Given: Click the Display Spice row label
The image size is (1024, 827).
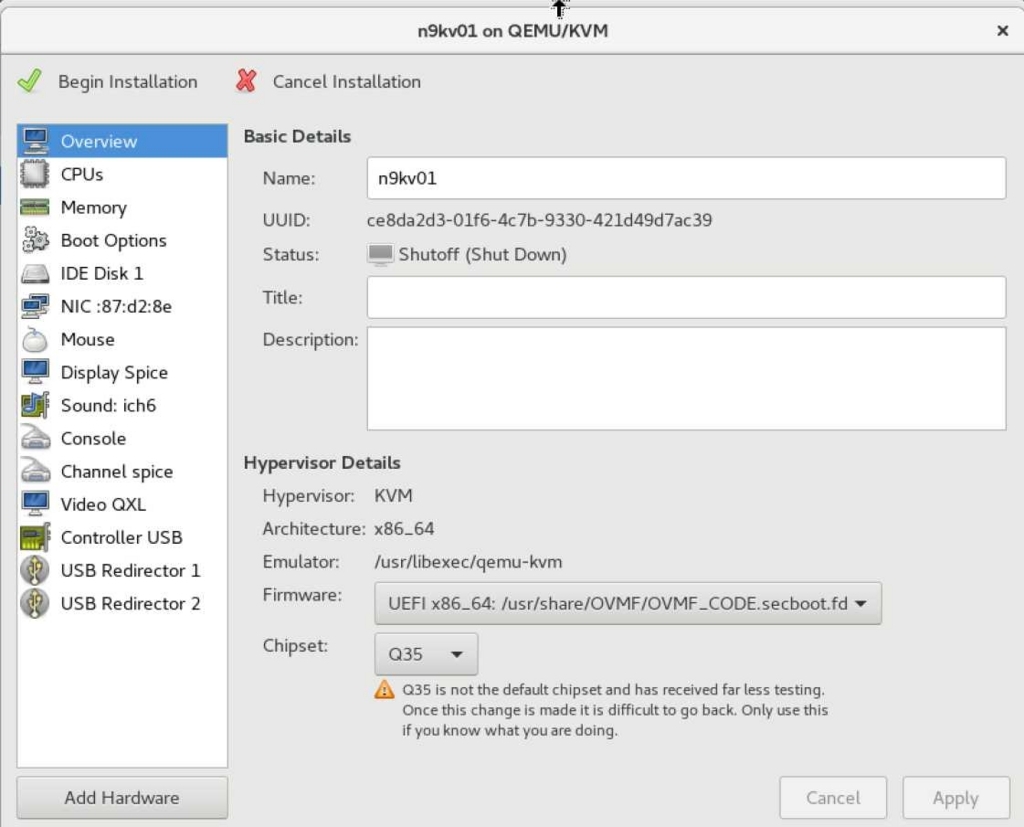Looking at the screenshot, I should click(x=114, y=372).
